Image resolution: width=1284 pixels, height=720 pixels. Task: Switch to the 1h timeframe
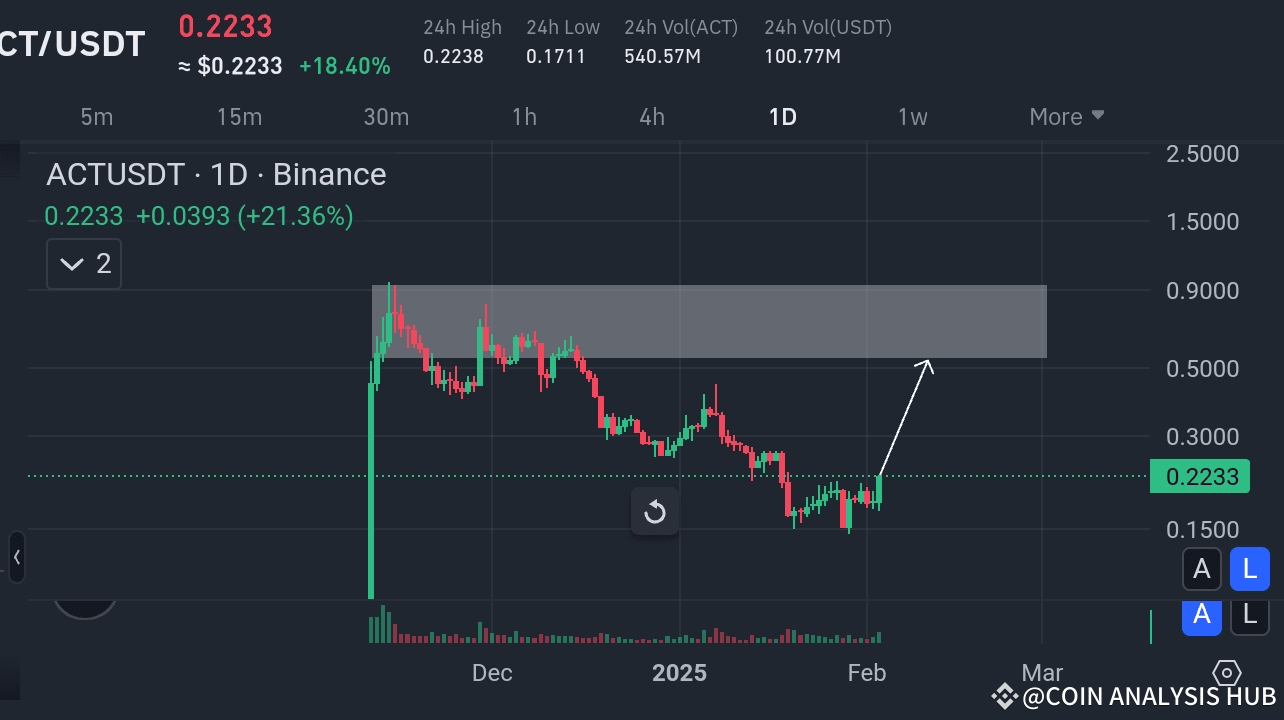click(524, 116)
